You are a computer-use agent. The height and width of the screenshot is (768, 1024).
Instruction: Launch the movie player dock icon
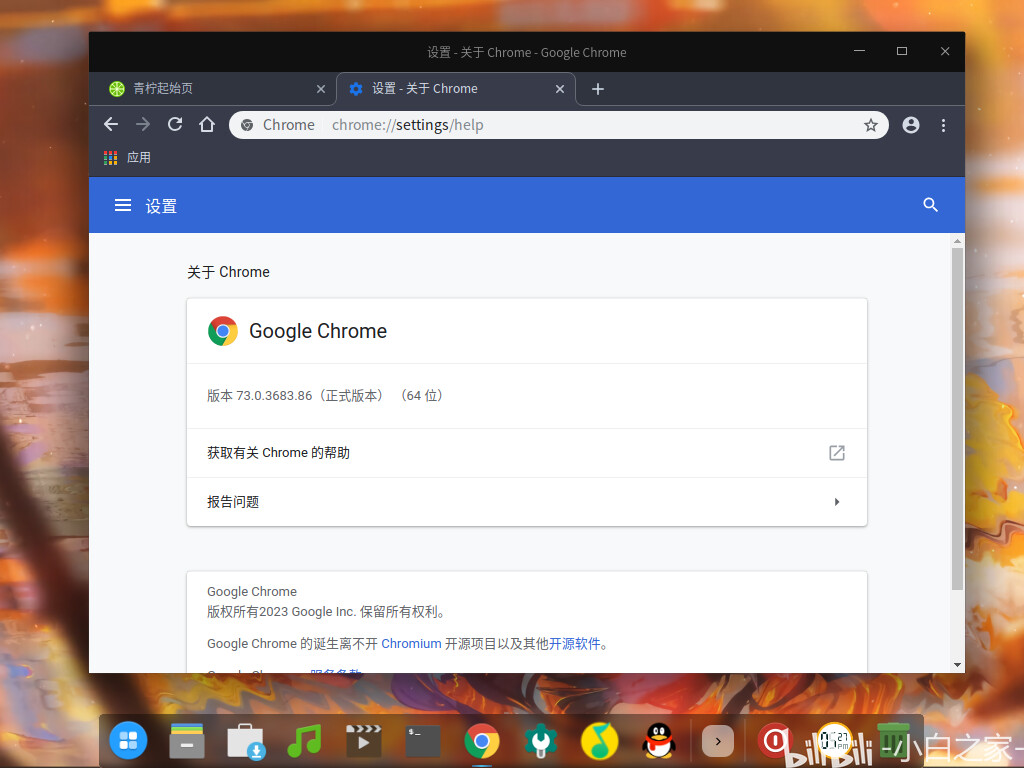(363, 741)
